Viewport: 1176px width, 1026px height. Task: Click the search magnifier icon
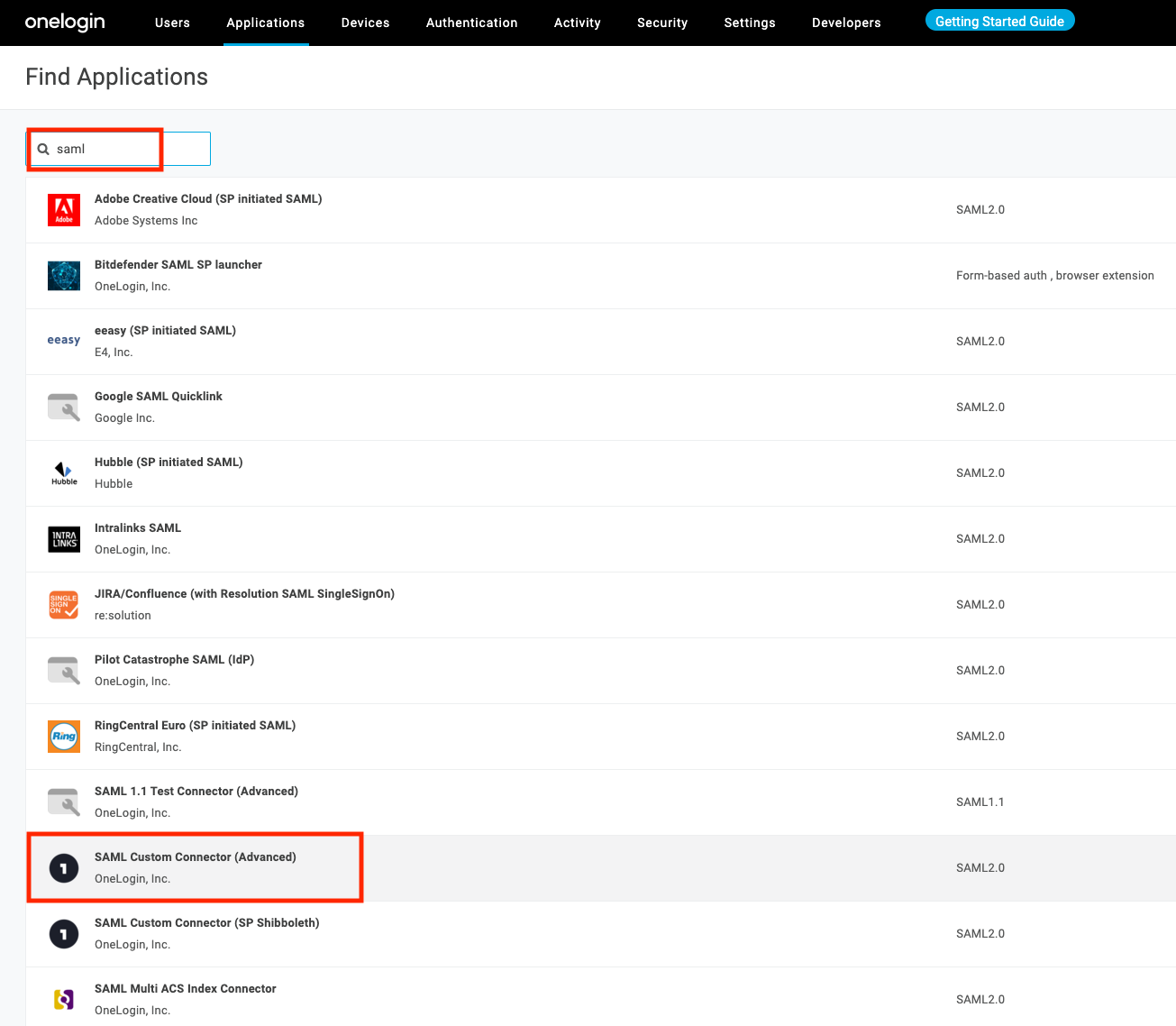[x=43, y=149]
